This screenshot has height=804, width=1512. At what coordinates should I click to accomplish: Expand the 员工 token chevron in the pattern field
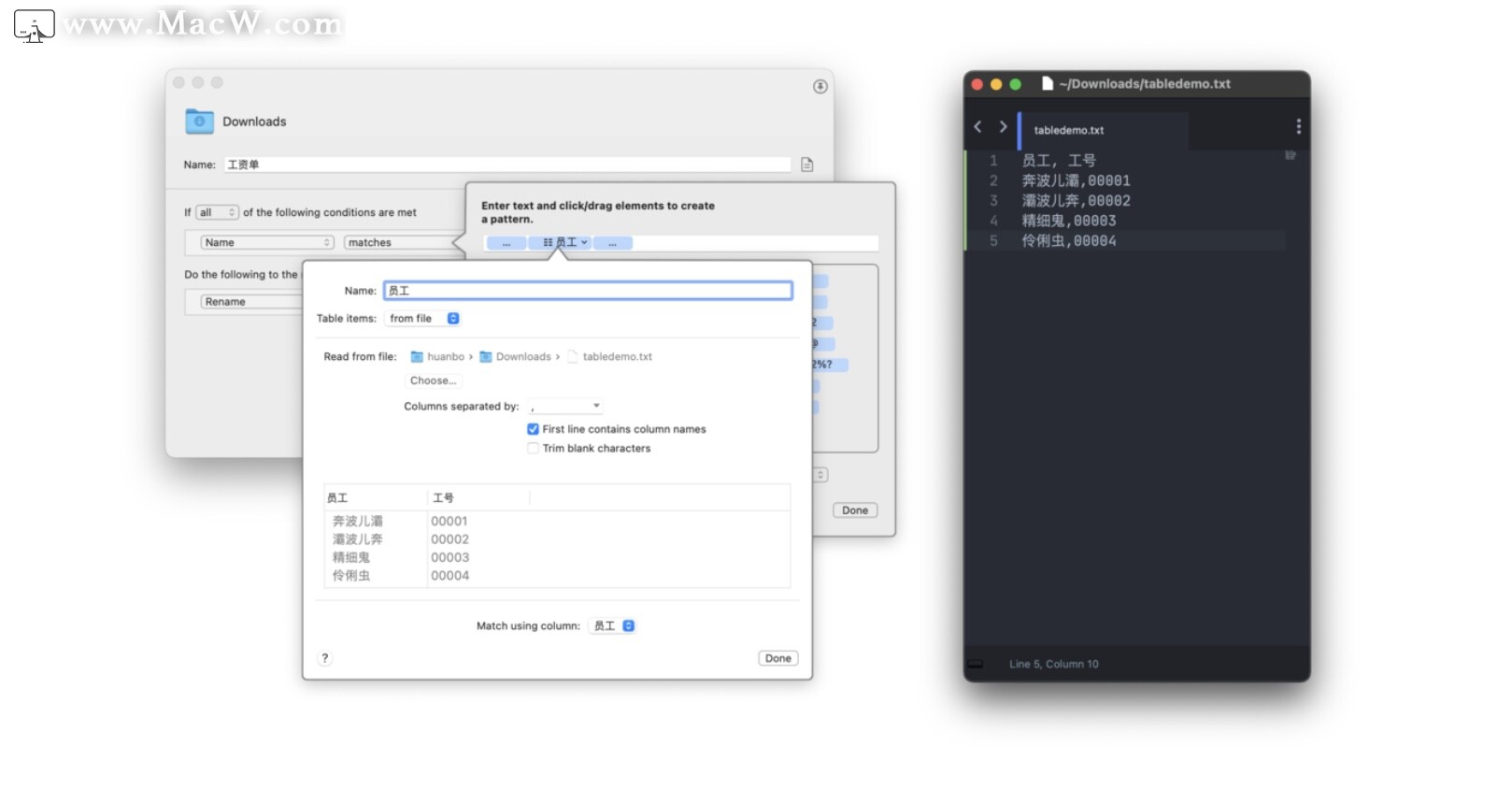pyautogui.click(x=584, y=242)
